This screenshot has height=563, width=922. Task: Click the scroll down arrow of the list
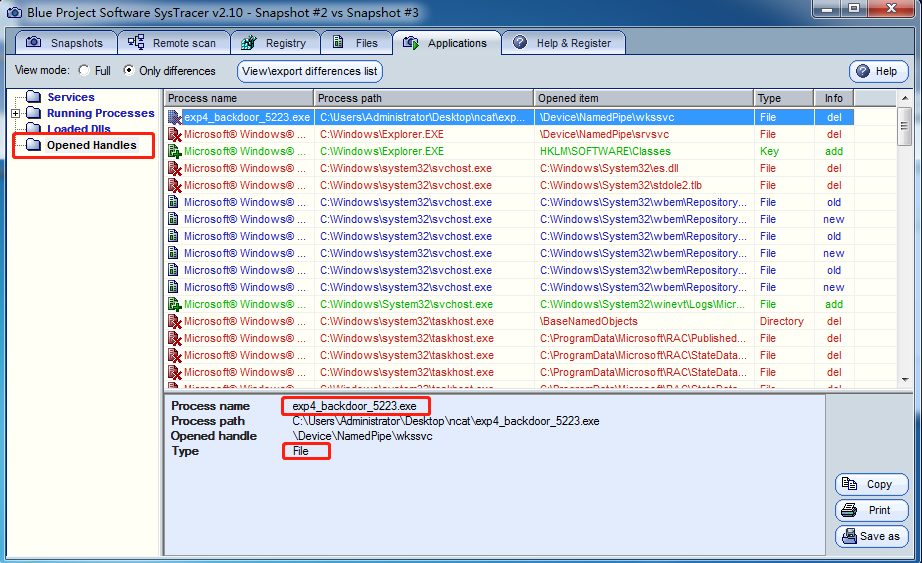(905, 379)
